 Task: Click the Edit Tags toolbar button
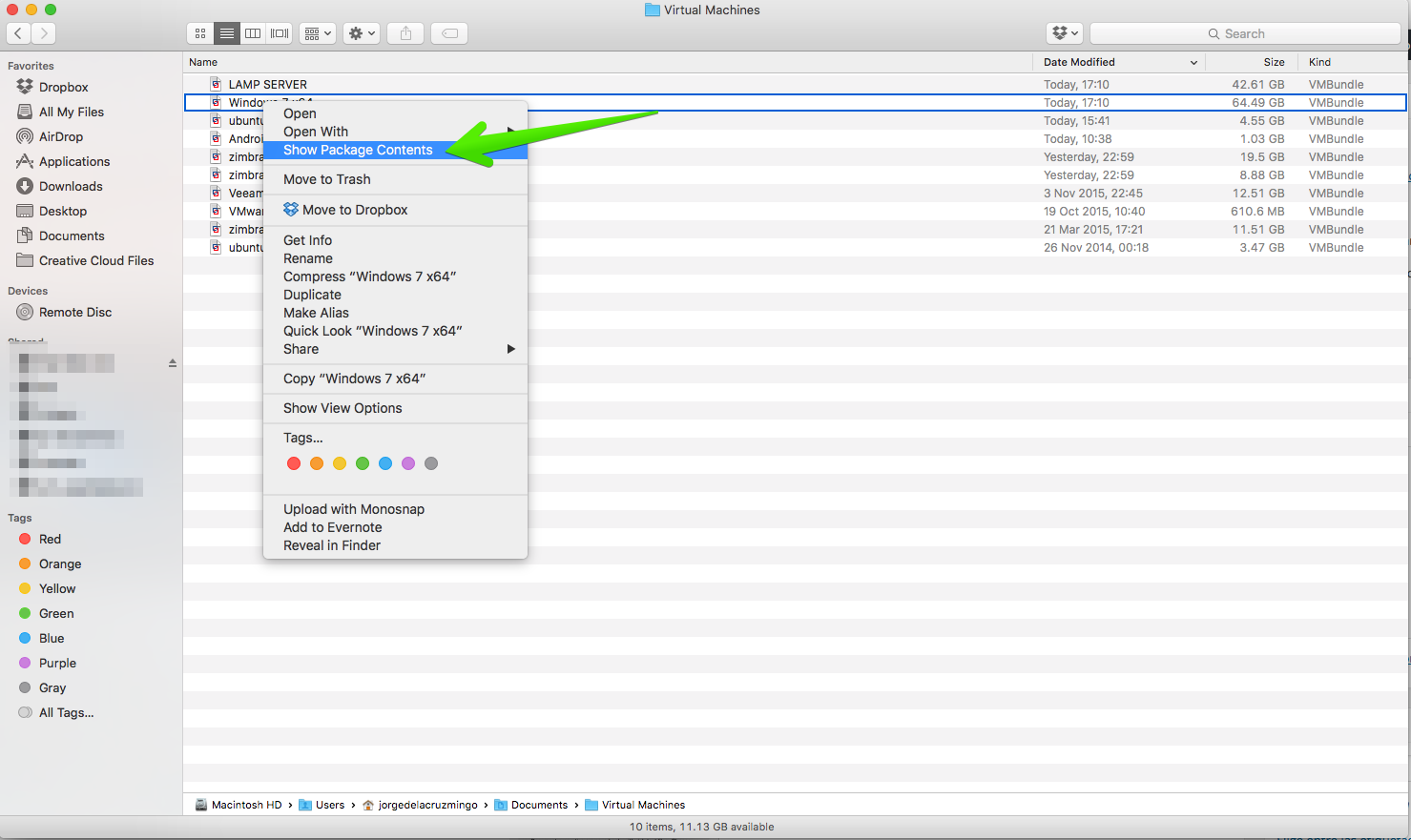pos(449,33)
